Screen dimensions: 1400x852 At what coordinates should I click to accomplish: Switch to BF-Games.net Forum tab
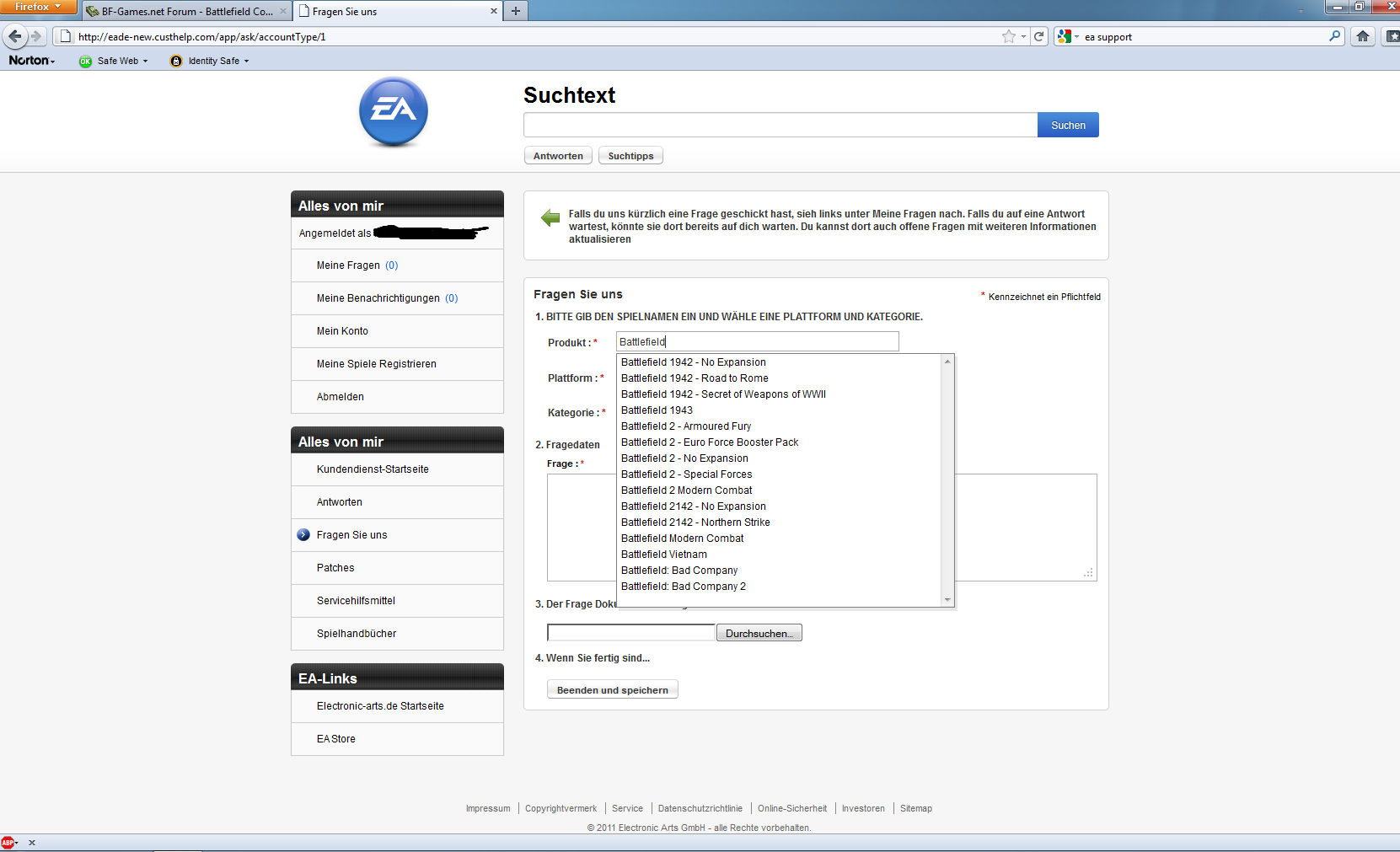click(186, 11)
